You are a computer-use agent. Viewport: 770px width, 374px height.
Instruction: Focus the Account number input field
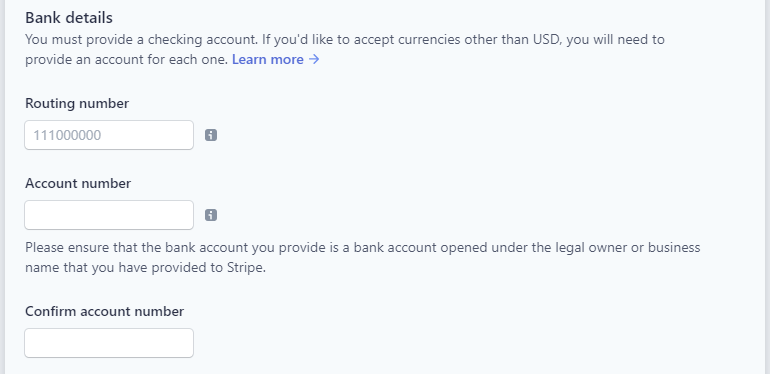tap(109, 215)
